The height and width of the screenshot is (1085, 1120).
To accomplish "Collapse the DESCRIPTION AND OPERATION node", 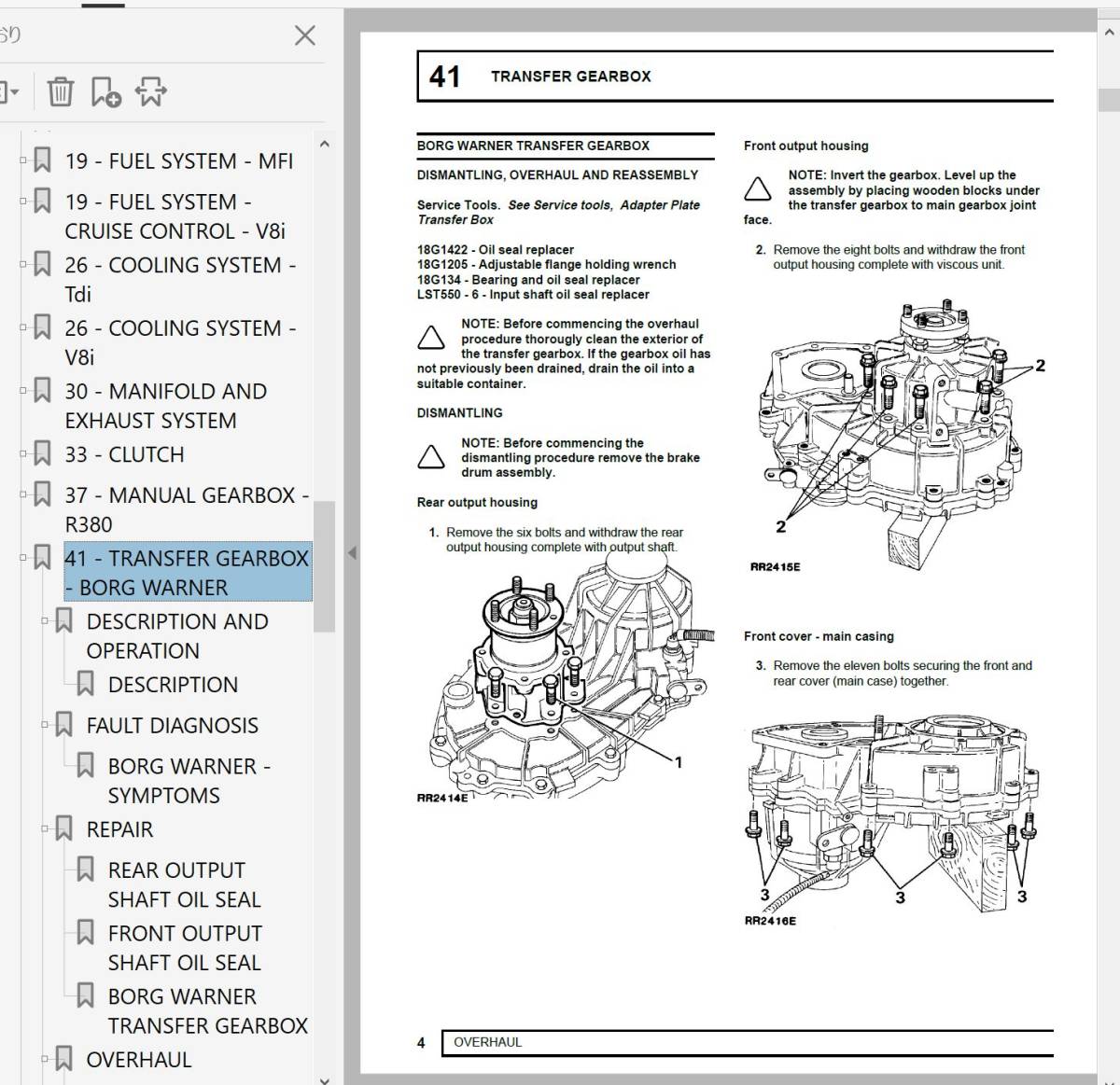I will pos(45,621).
